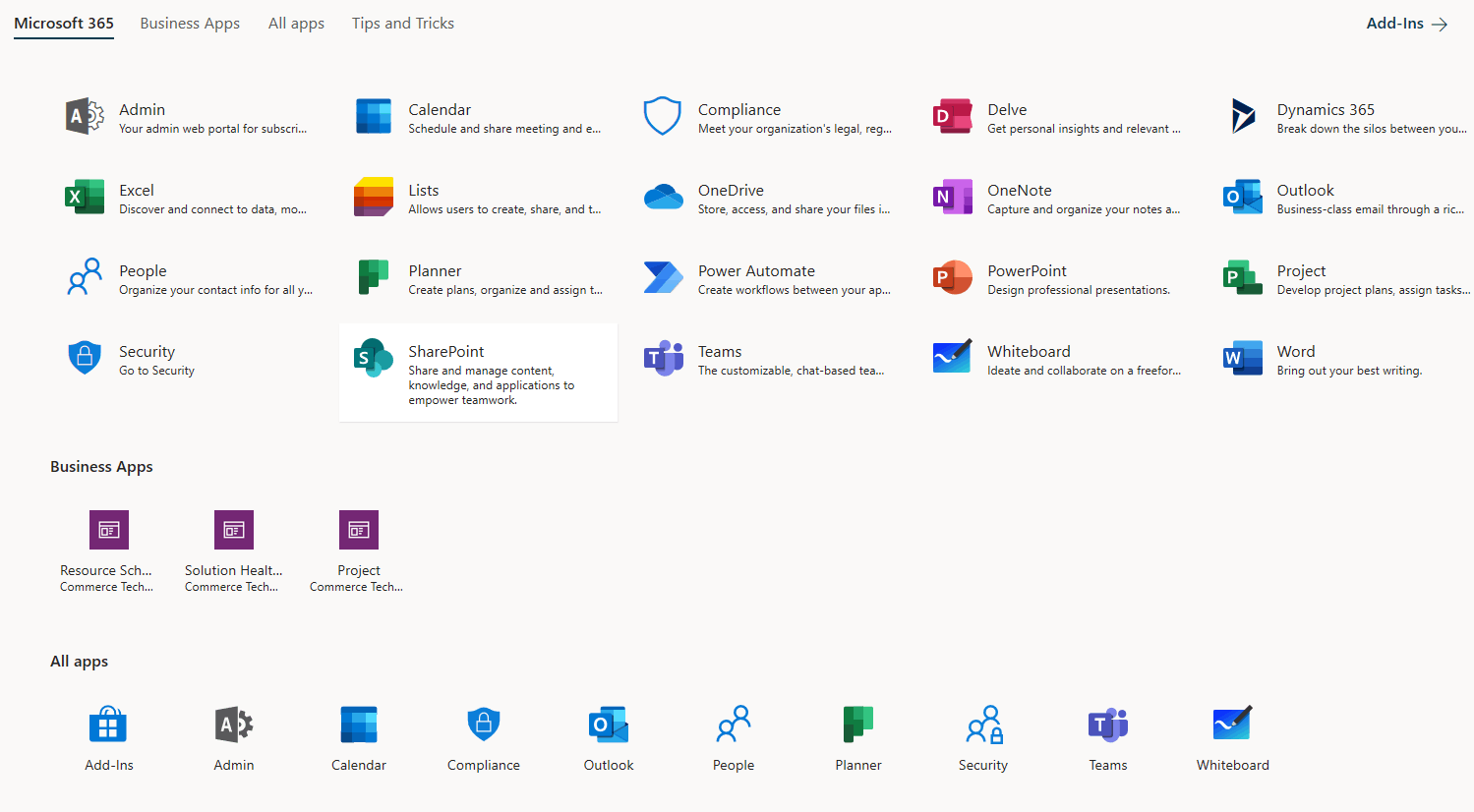The image size is (1474, 812).
Task: Launch the PowerPoint app icon
Action: tap(953, 277)
